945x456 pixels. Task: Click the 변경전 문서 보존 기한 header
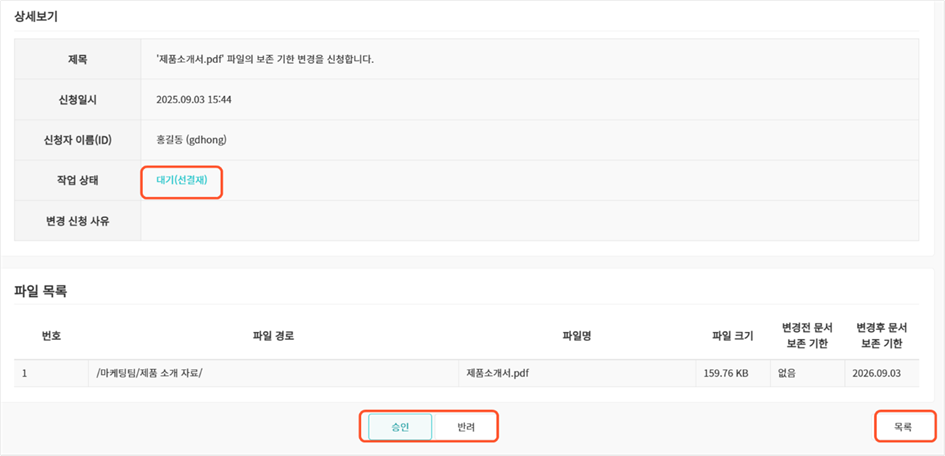(x=805, y=335)
